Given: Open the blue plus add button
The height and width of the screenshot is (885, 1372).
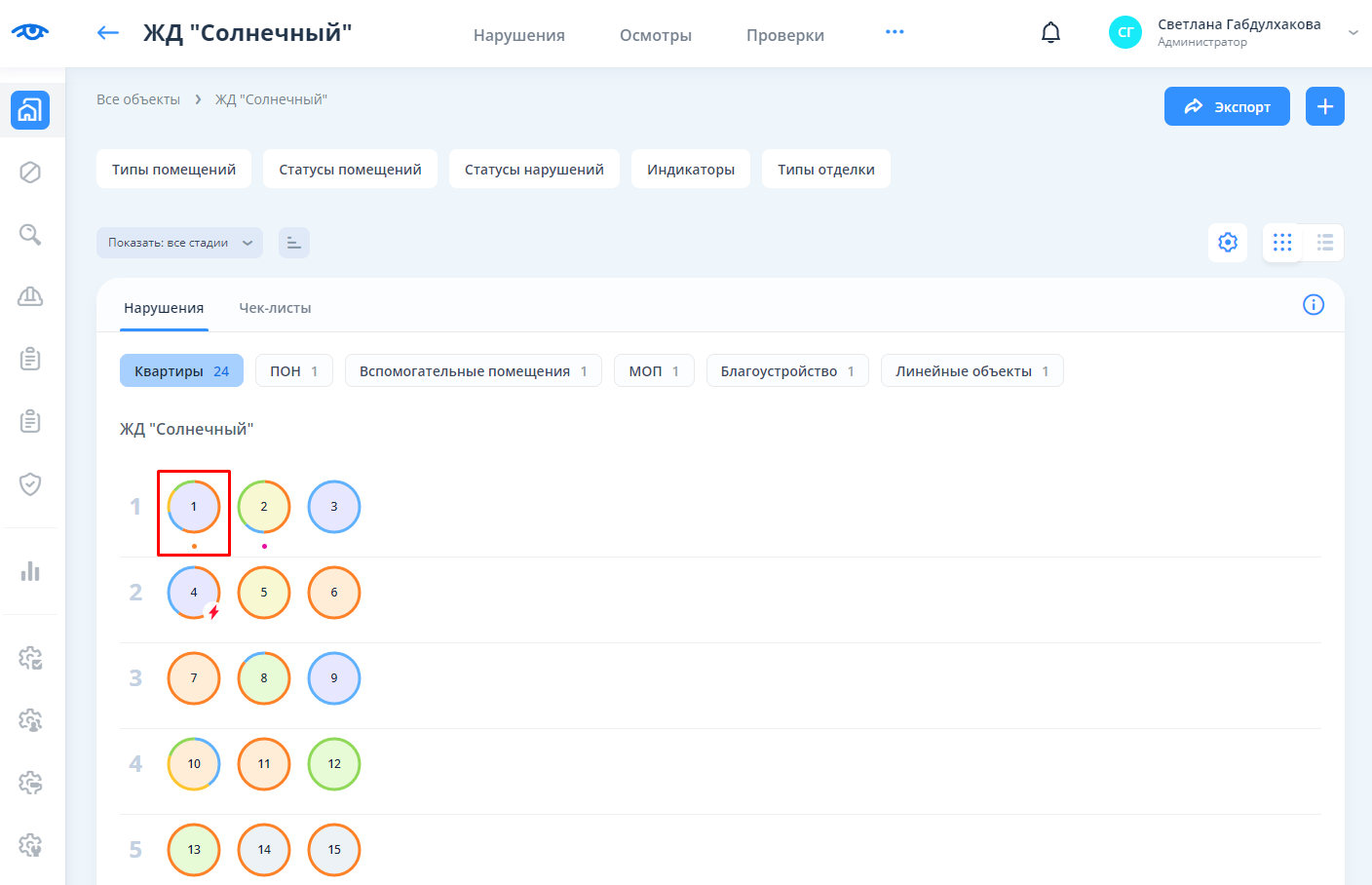Looking at the screenshot, I should pos(1324,106).
